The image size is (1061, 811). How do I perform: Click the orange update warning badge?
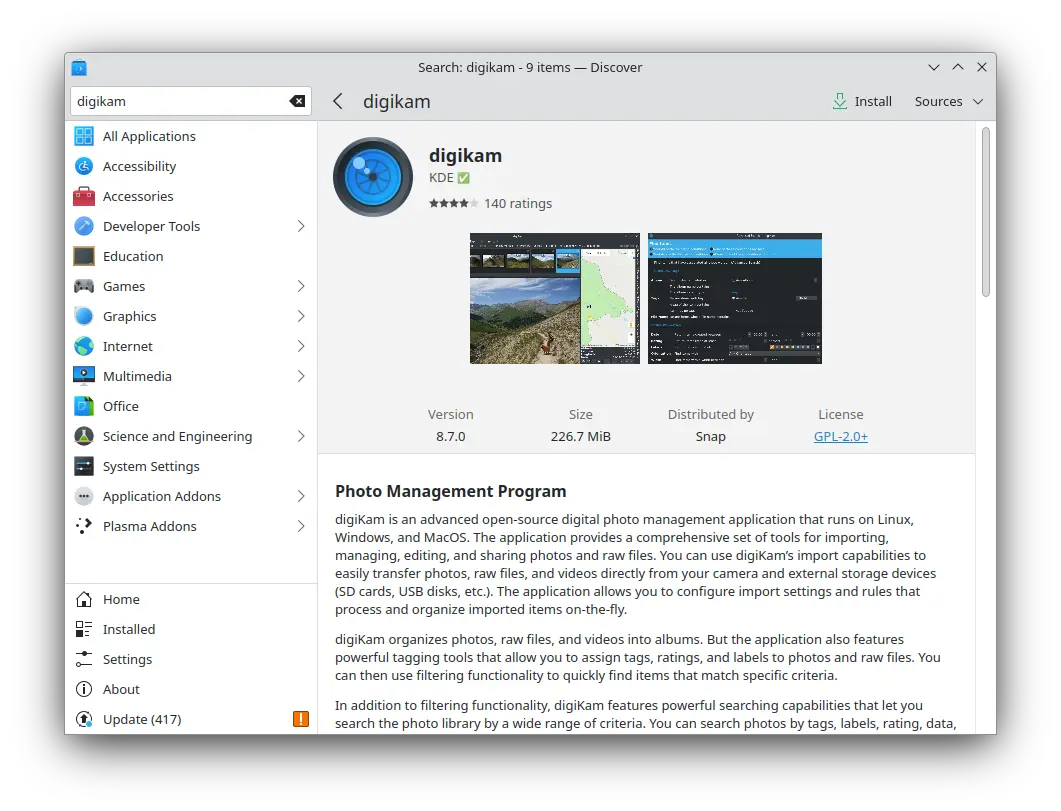click(x=301, y=719)
